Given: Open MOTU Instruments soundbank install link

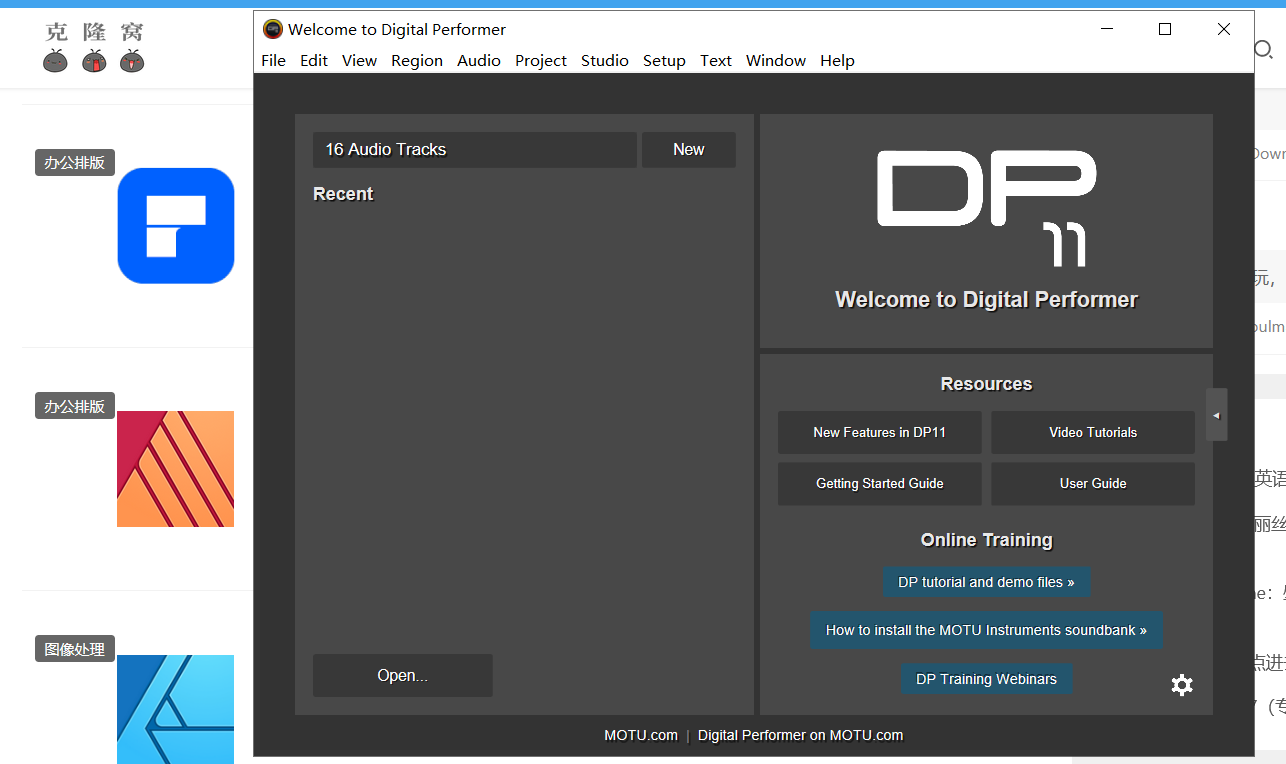Looking at the screenshot, I should (x=986, y=631).
